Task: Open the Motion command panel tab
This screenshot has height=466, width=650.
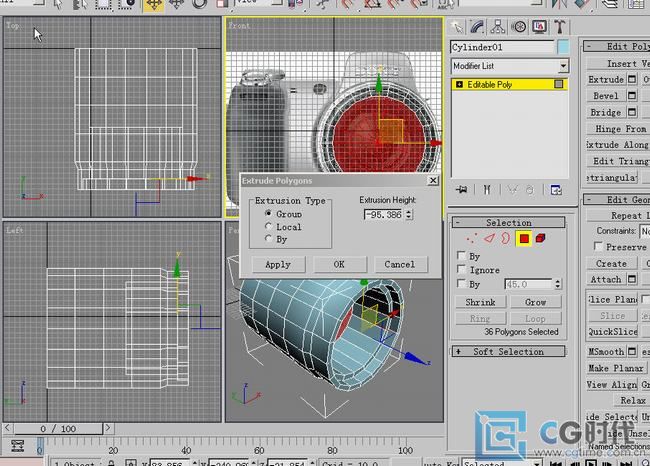Action: [518, 27]
